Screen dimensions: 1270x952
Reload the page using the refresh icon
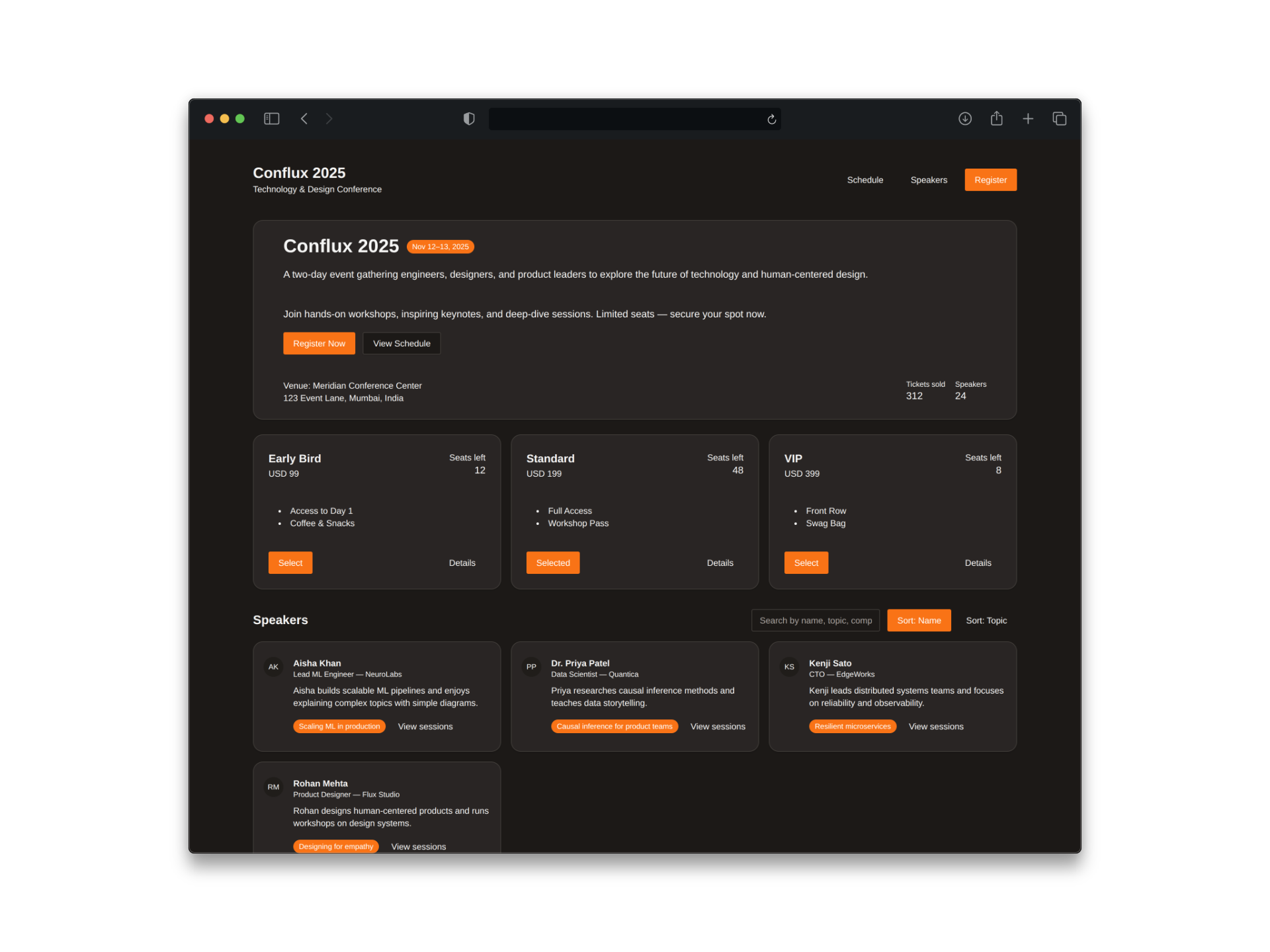click(x=771, y=120)
